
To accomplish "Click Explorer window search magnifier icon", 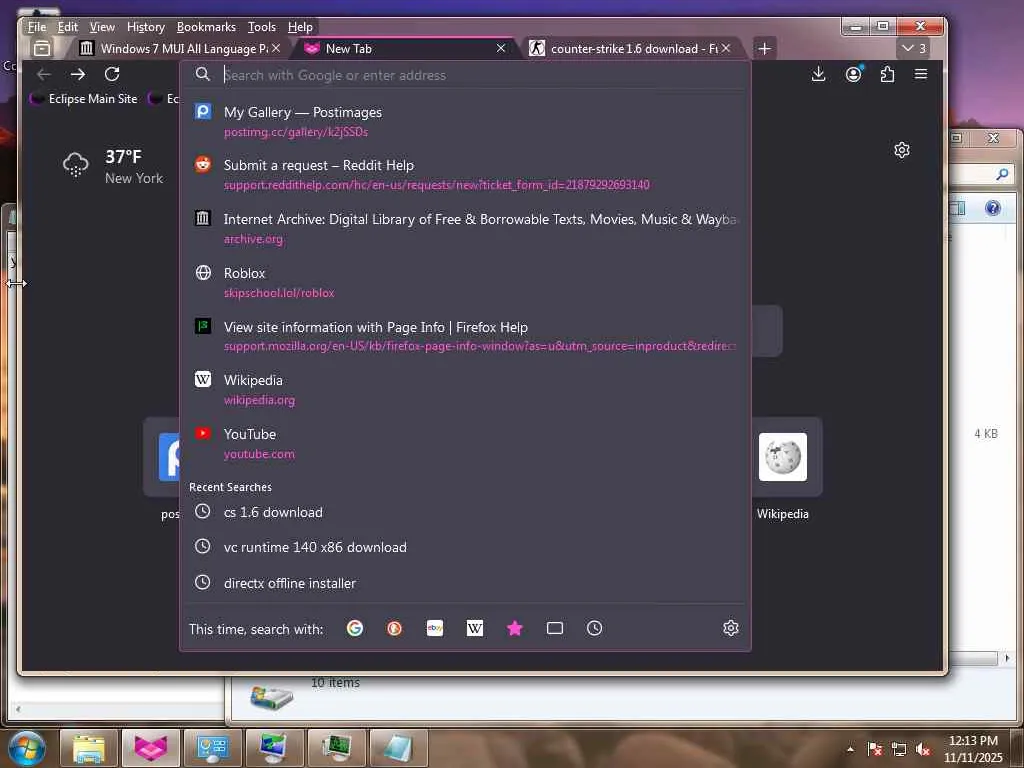I will point(1002,174).
